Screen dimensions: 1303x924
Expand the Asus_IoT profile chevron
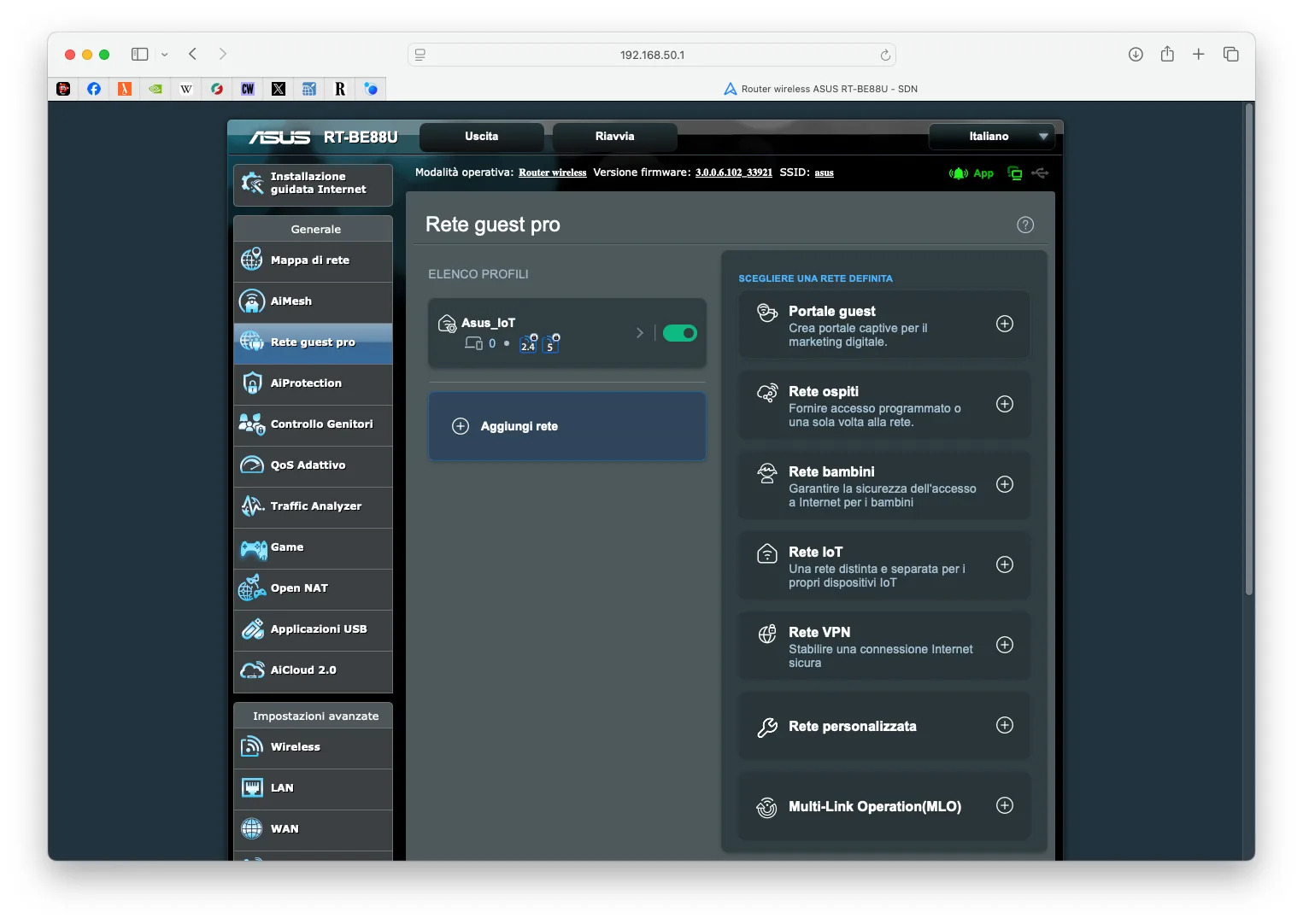coord(640,333)
